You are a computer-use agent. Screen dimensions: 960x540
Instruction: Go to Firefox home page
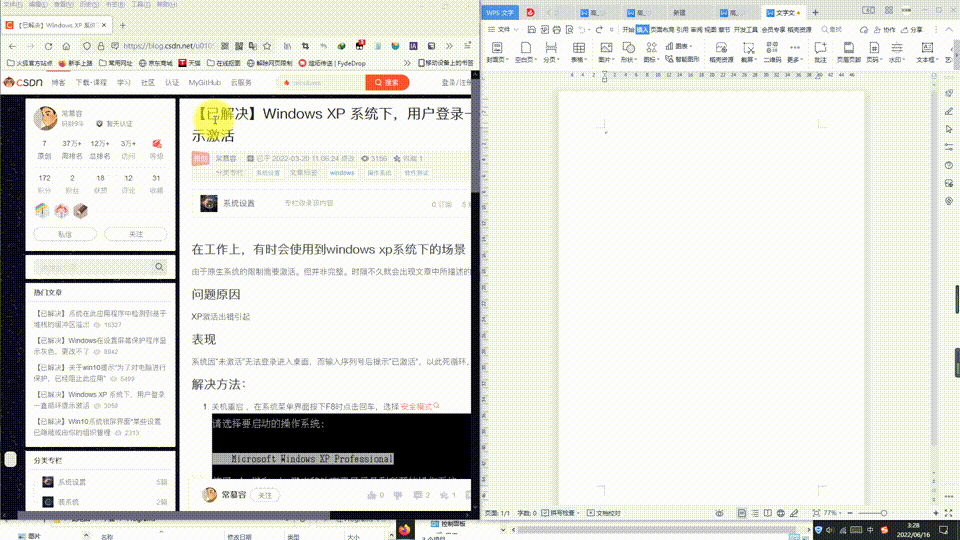66,46
